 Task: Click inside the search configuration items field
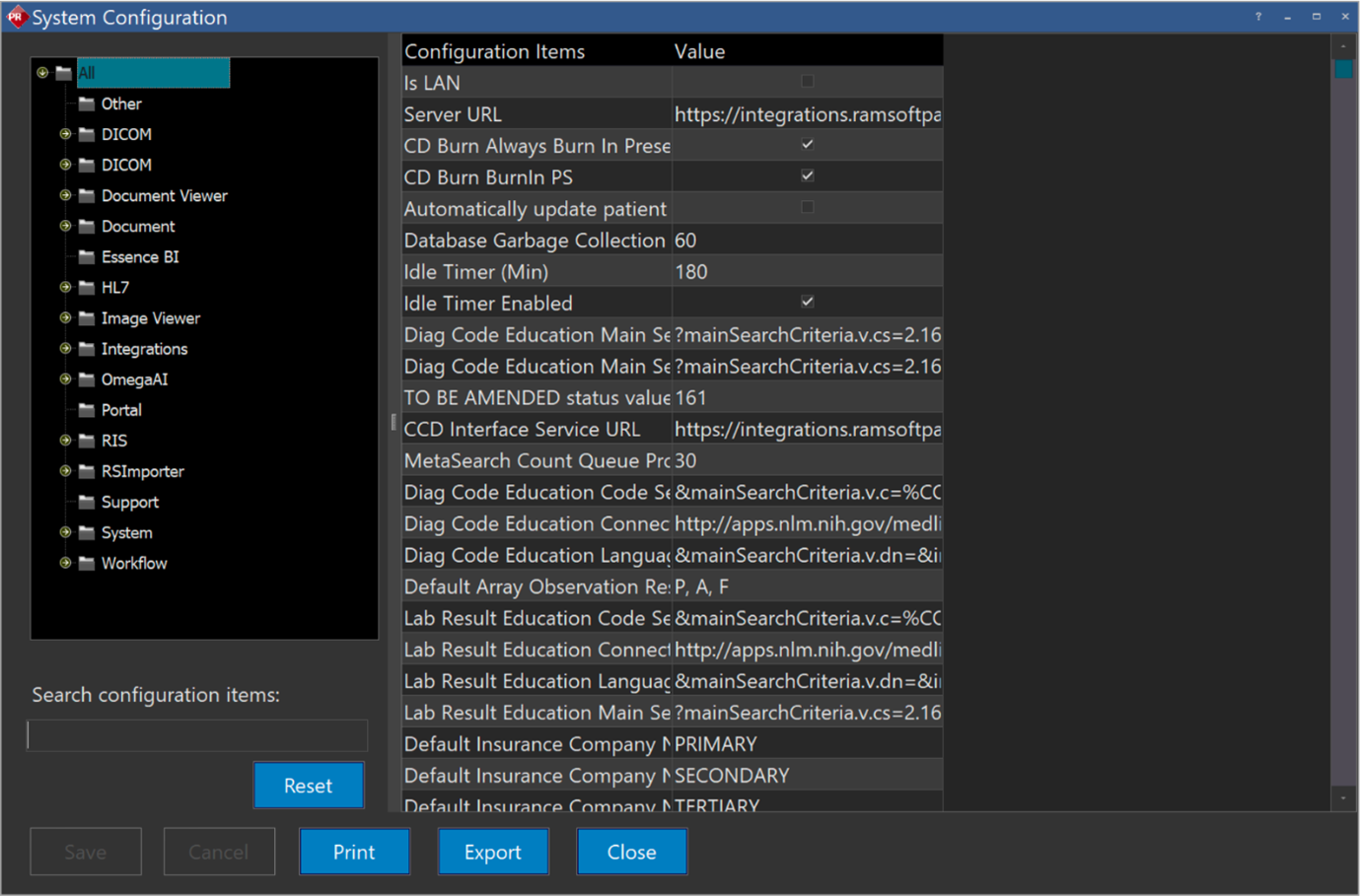point(196,735)
